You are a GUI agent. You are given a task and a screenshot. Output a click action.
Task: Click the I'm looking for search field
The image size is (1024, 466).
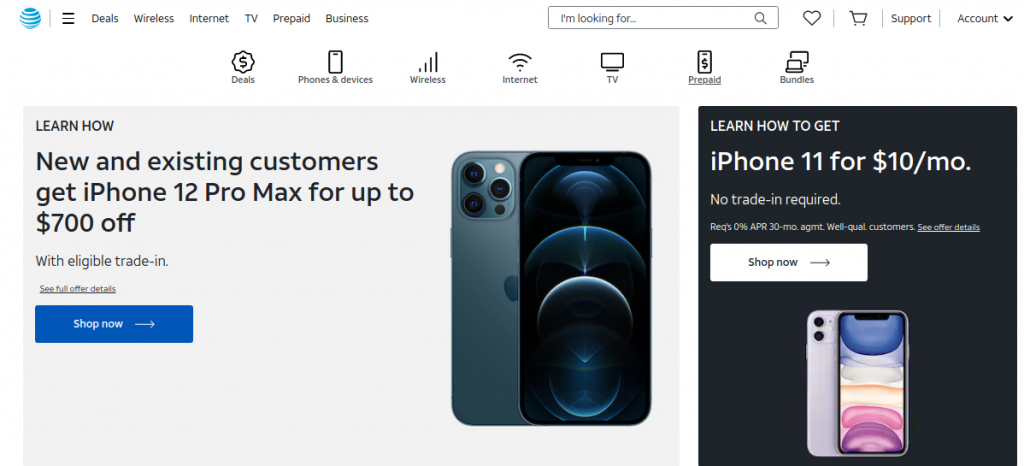click(x=663, y=18)
